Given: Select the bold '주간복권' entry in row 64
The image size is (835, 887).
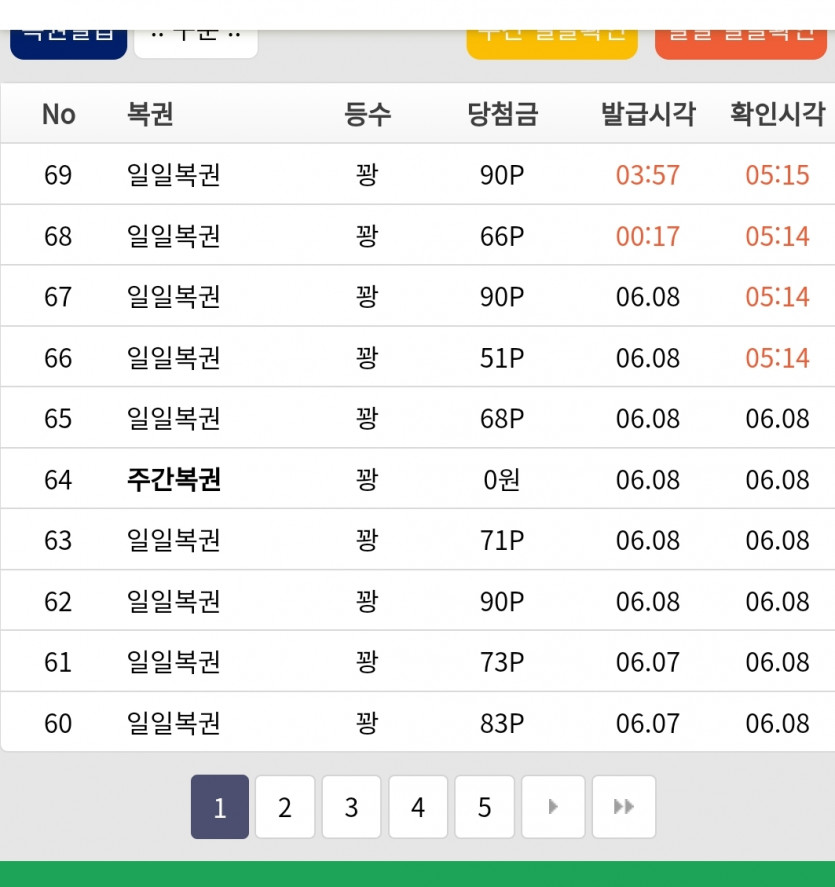Looking at the screenshot, I should click(x=174, y=480).
